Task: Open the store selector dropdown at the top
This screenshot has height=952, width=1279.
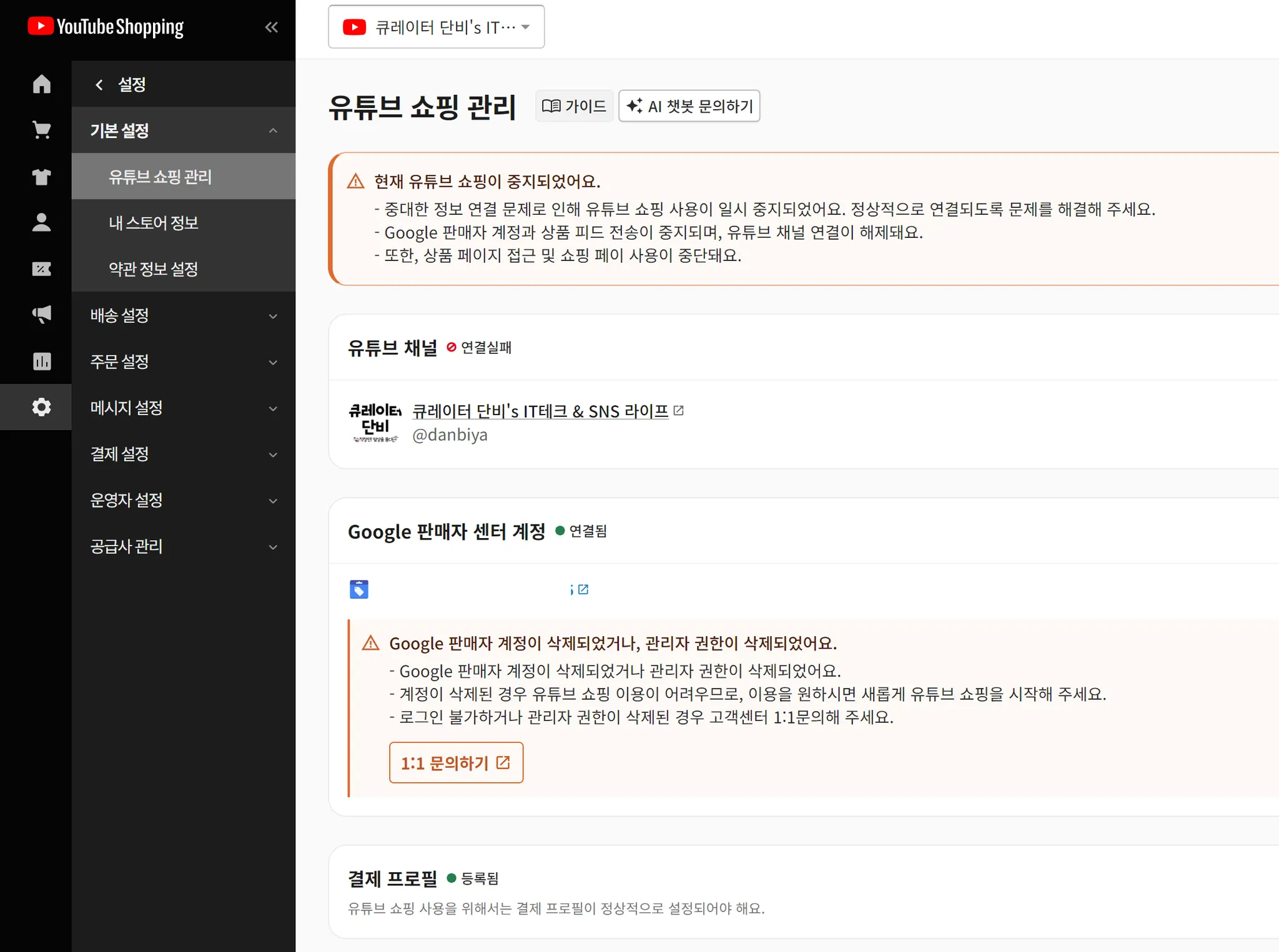Action: point(436,26)
